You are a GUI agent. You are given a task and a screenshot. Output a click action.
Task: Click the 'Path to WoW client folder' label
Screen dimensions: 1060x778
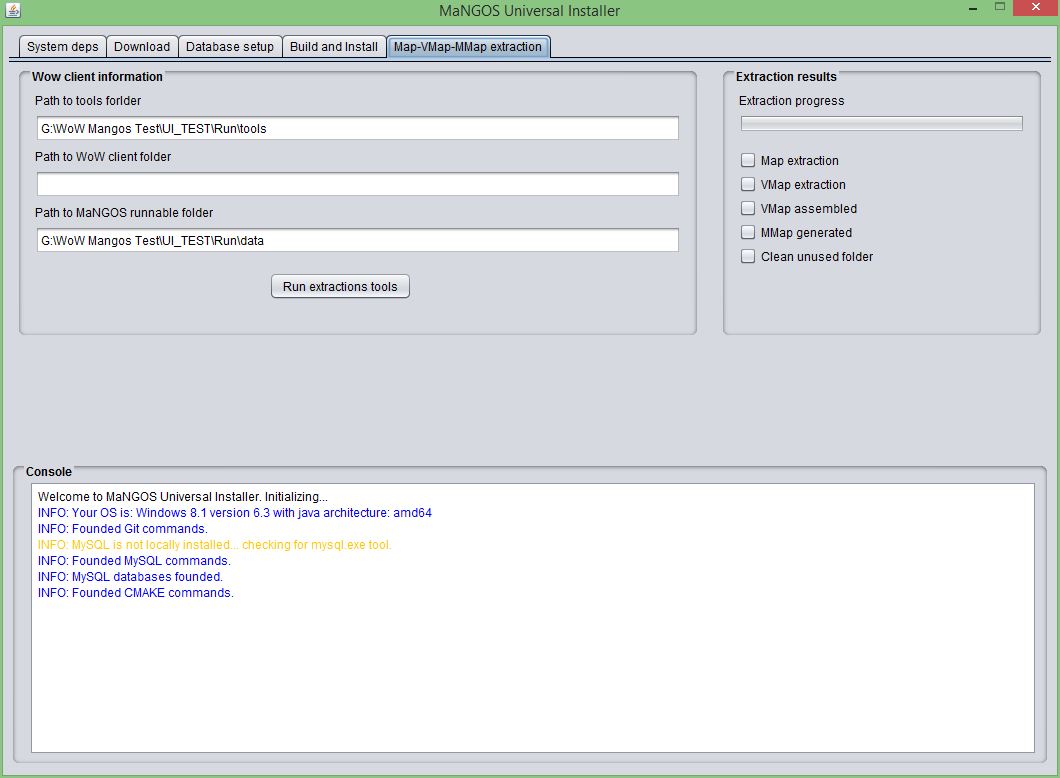click(103, 157)
